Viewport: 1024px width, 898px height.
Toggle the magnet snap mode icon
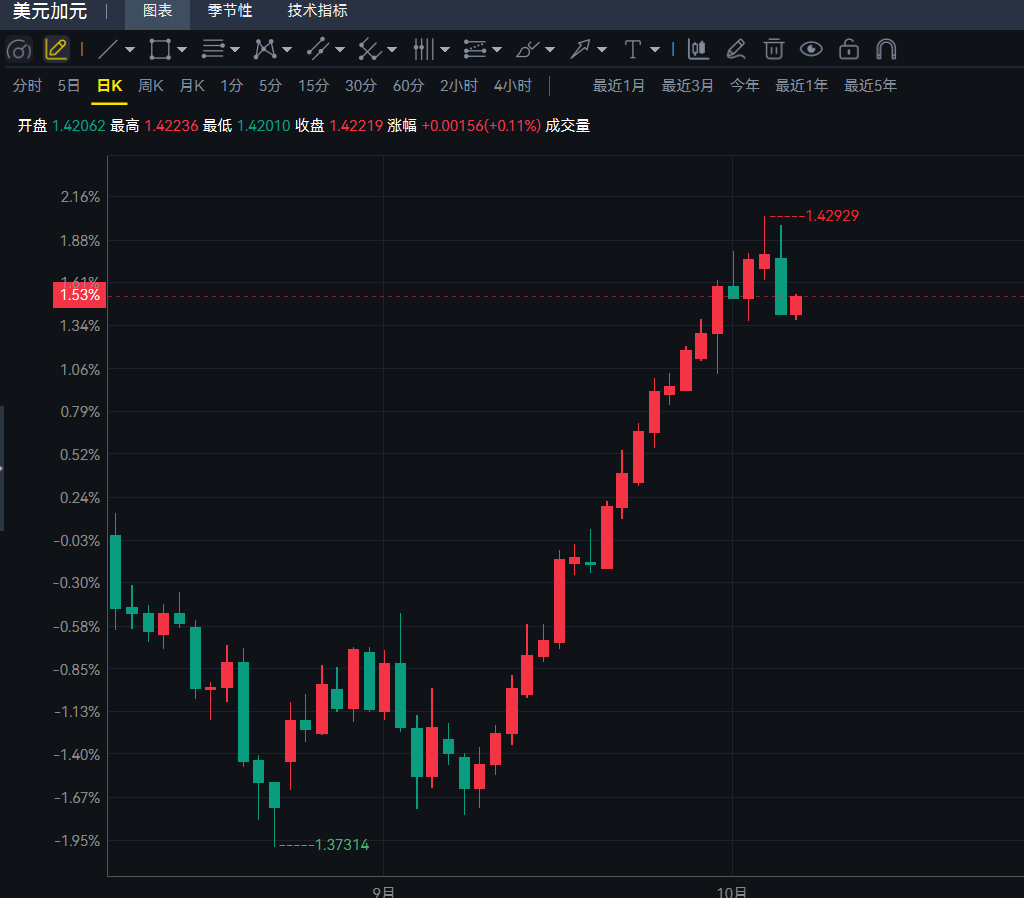(886, 49)
